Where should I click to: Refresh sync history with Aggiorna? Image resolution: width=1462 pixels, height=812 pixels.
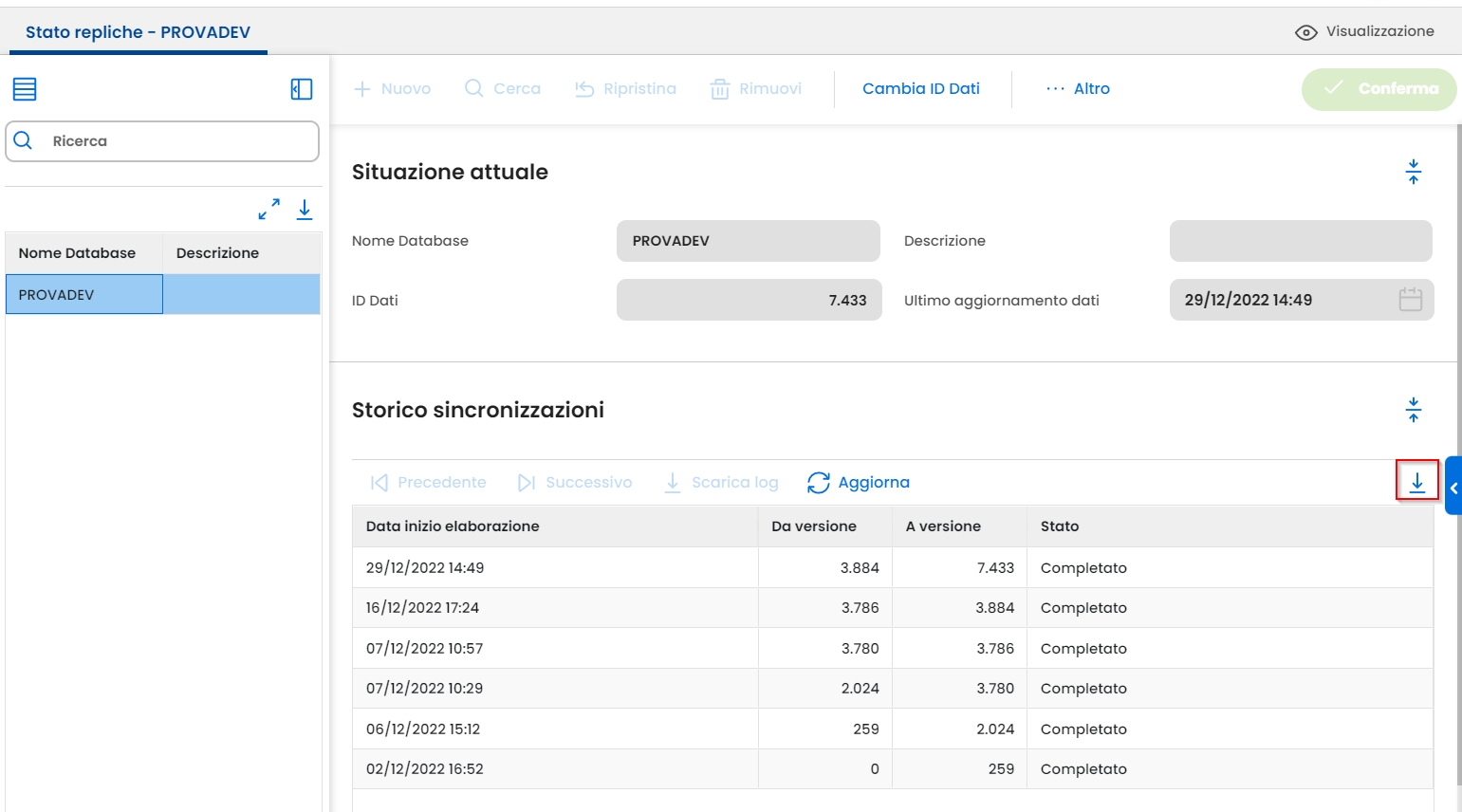point(859,482)
